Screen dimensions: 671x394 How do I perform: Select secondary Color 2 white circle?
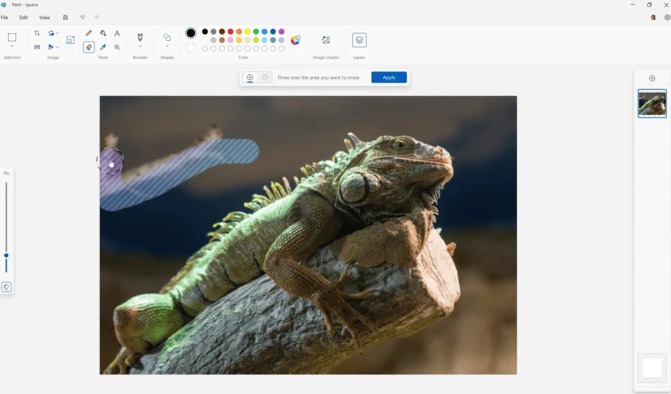[x=191, y=47]
